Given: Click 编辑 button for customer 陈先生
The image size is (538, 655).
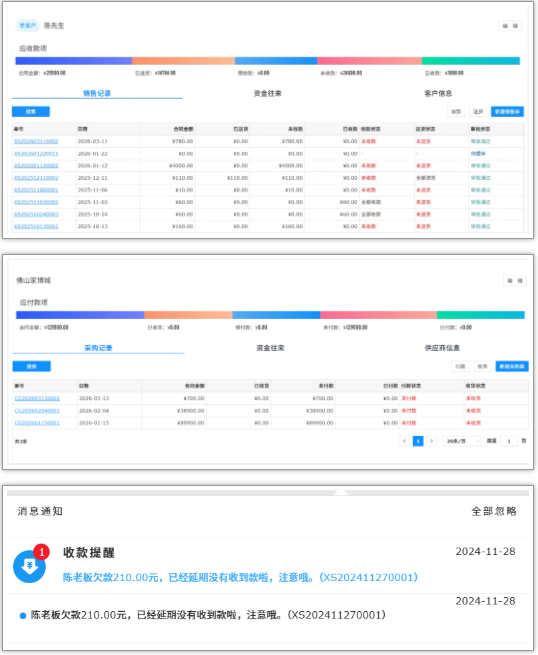Looking at the screenshot, I should coord(510,26).
